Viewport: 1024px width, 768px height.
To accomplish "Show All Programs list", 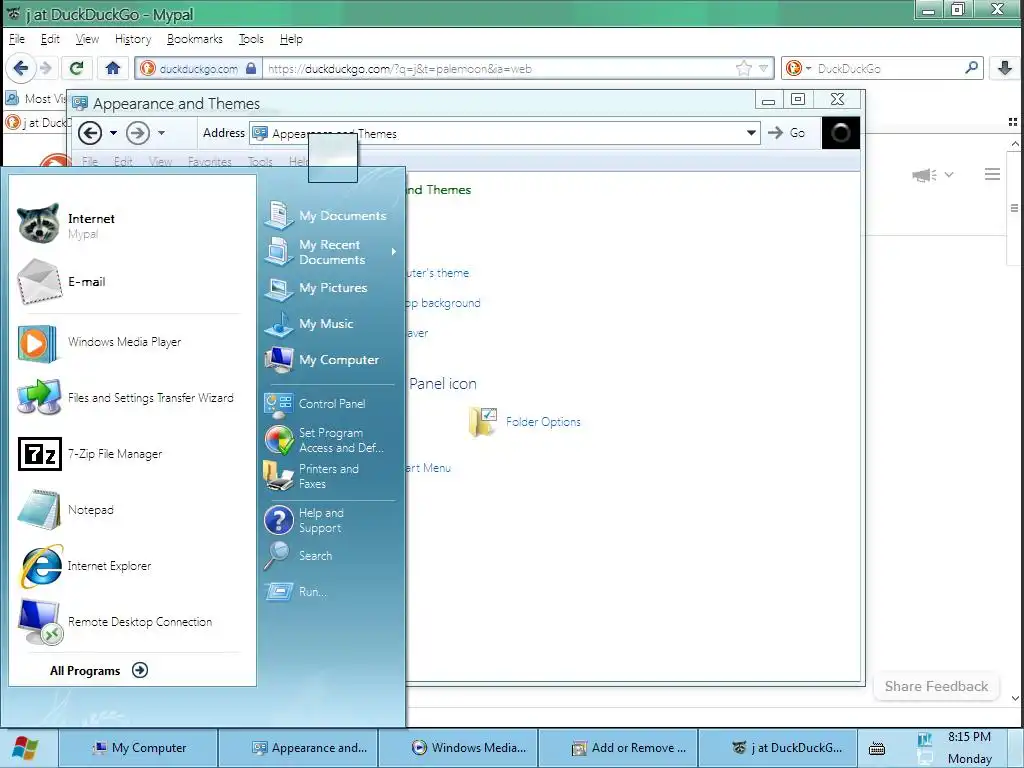I will click(99, 670).
